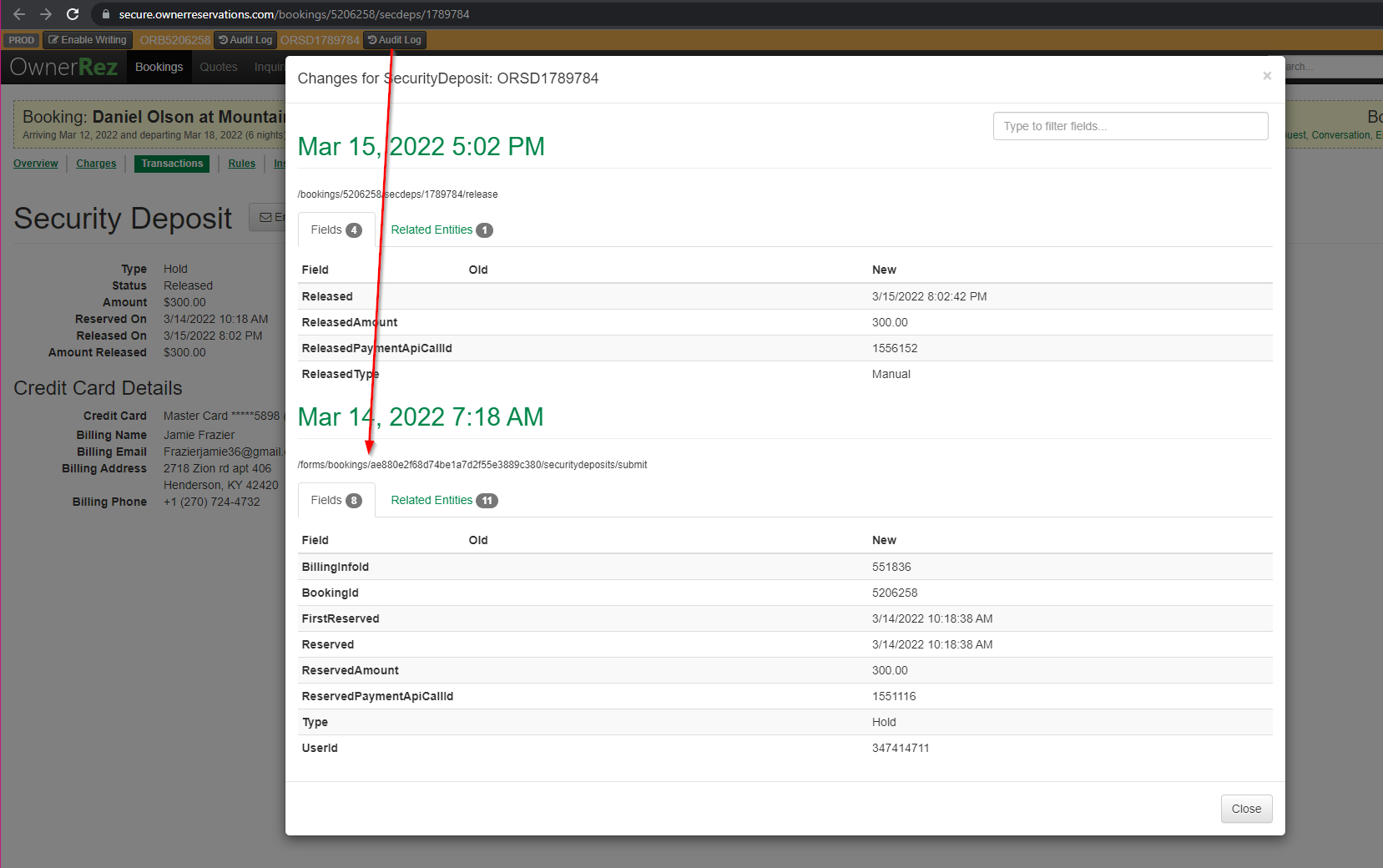The image size is (1383, 868).
Task: Click the 'Type to filter fields' input
Action: (x=1130, y=126)
